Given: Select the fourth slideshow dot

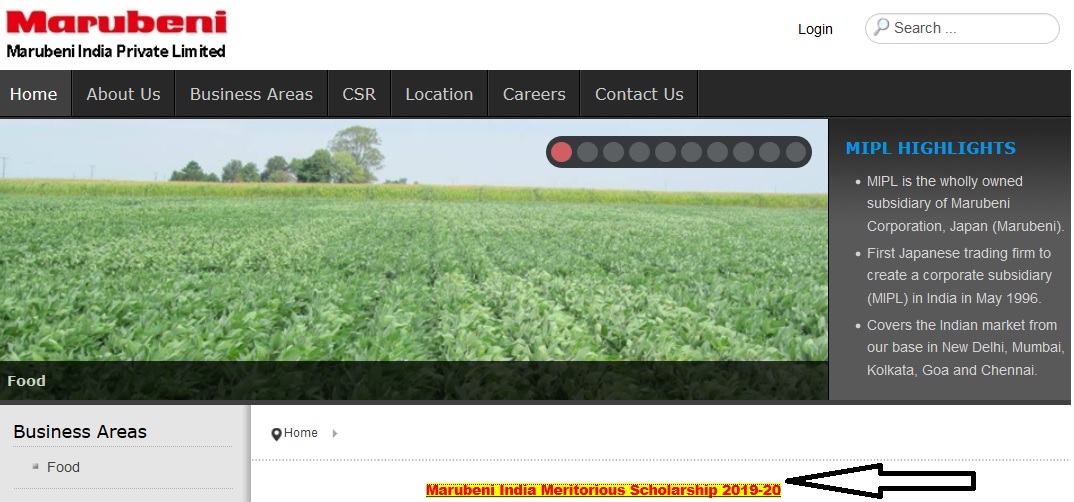Looking at the screenshot, I should pyautogui.click(x=640, y=152).
